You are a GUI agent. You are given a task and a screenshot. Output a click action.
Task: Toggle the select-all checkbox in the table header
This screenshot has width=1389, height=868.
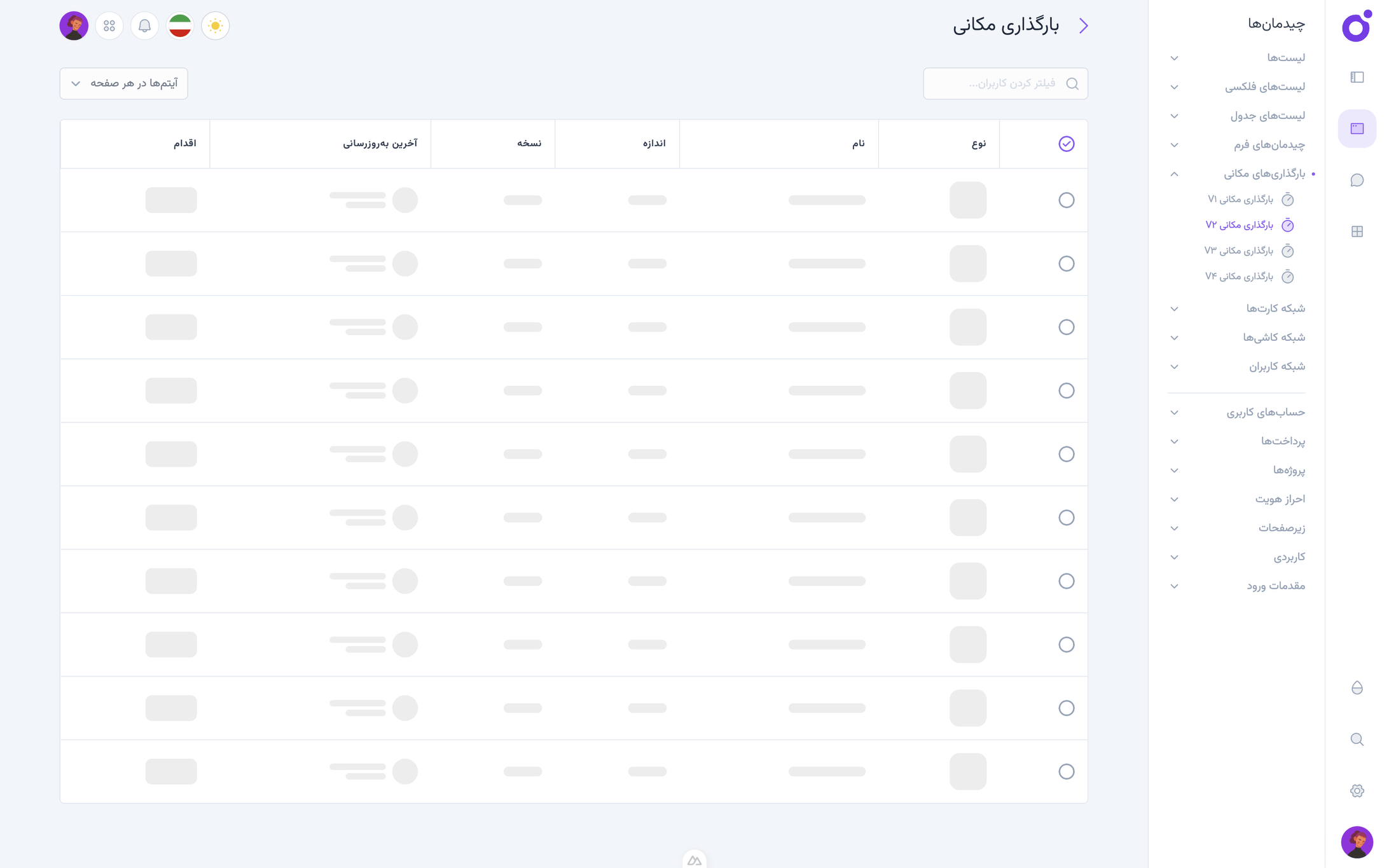pos(1067,144)
